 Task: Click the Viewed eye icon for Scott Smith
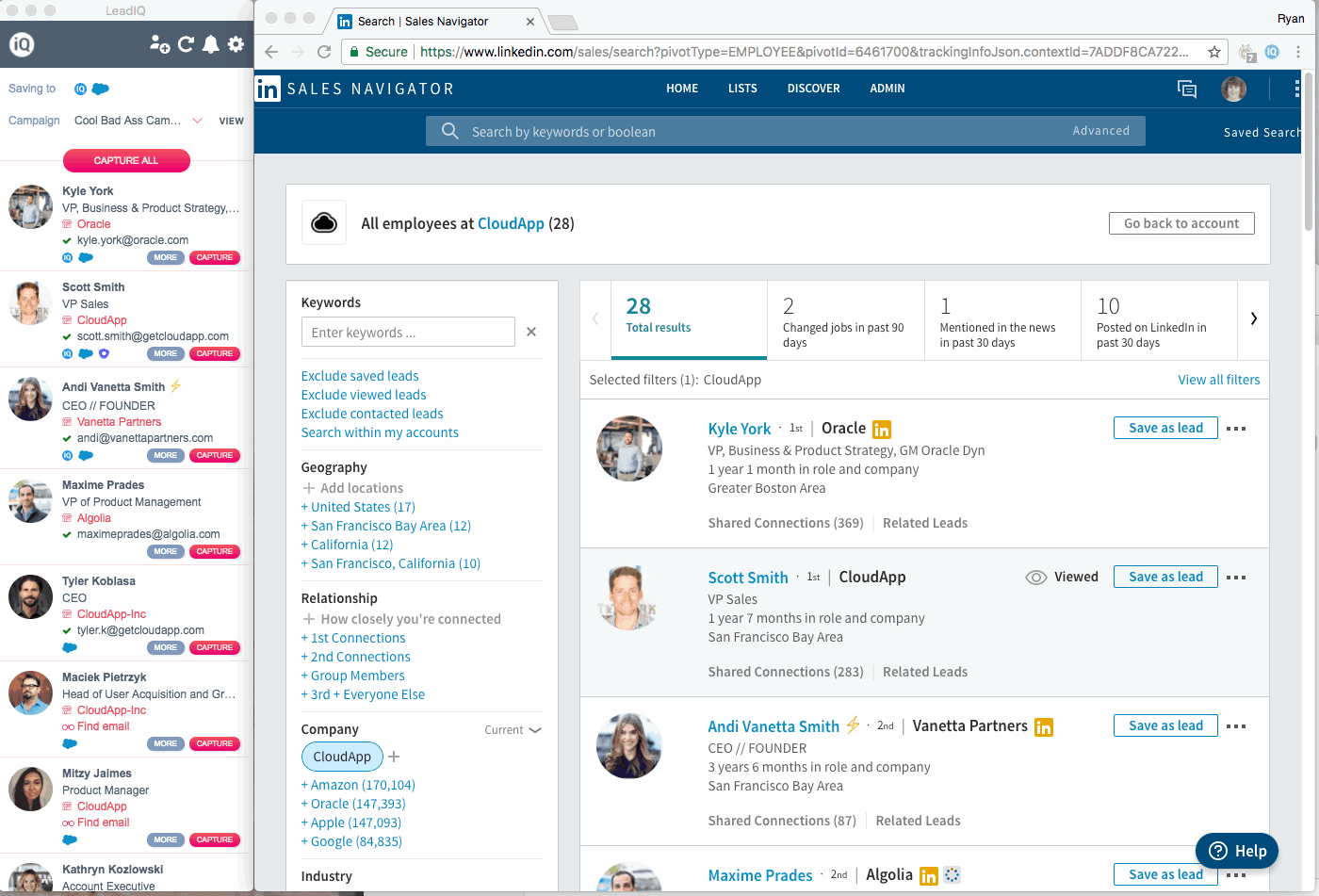click(x=1035, y=578)
